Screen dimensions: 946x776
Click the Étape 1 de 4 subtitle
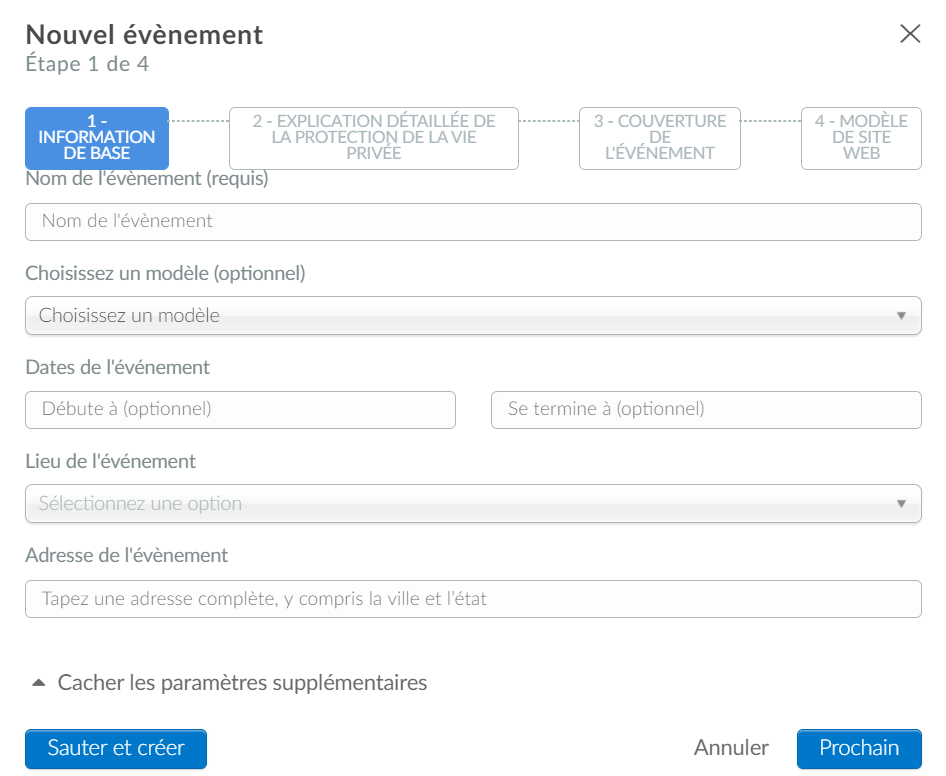(x=87, y=64)
